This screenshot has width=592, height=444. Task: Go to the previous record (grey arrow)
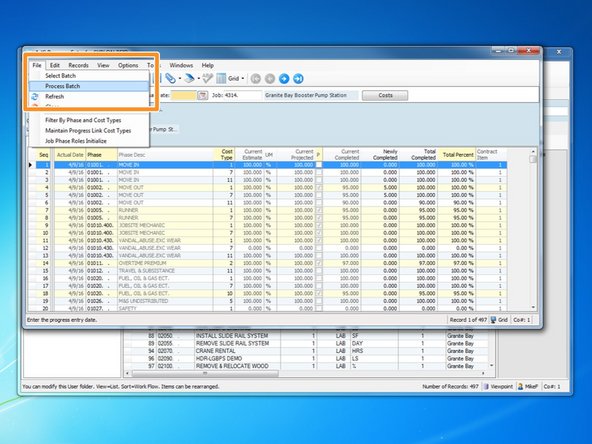[x=270, y=79]
